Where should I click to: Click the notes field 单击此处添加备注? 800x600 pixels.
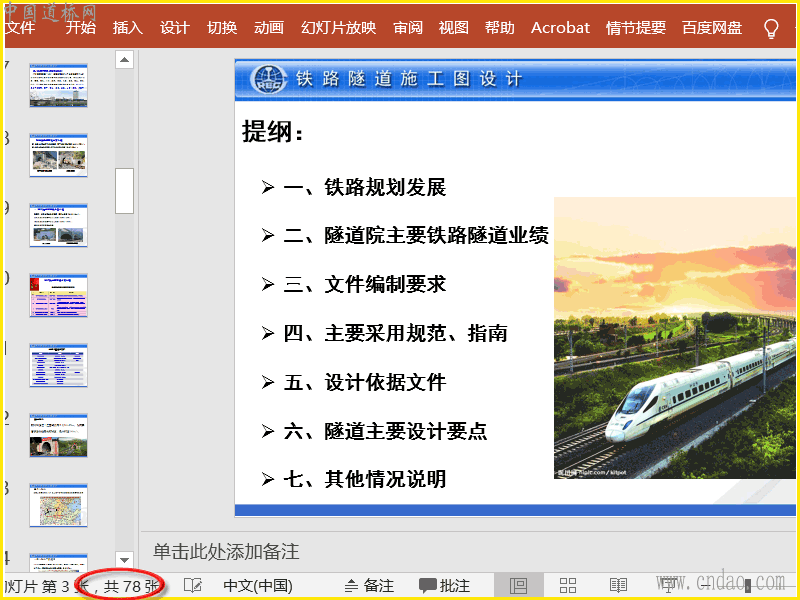point(226,552)
